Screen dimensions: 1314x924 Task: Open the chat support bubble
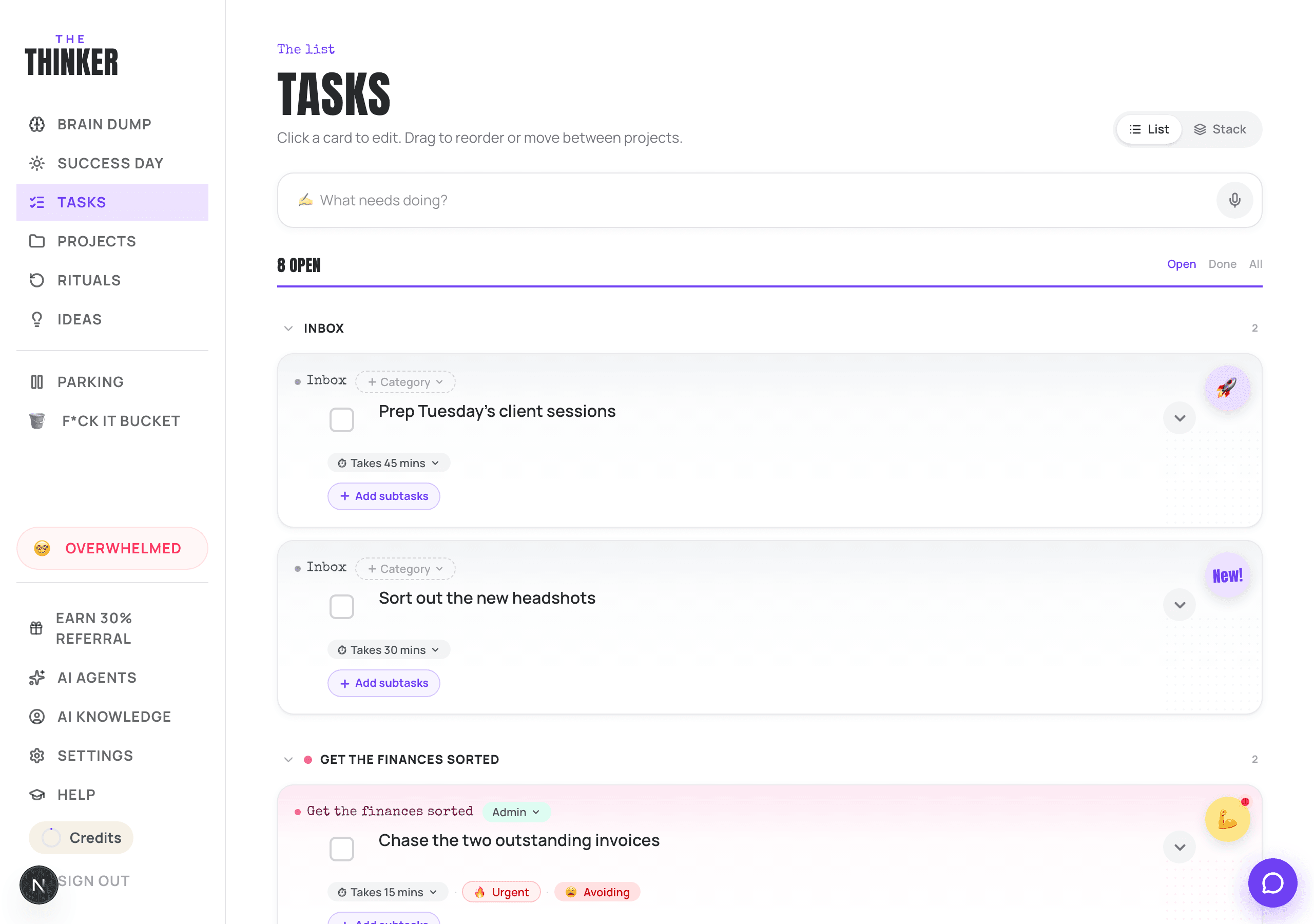point(1273,883)
